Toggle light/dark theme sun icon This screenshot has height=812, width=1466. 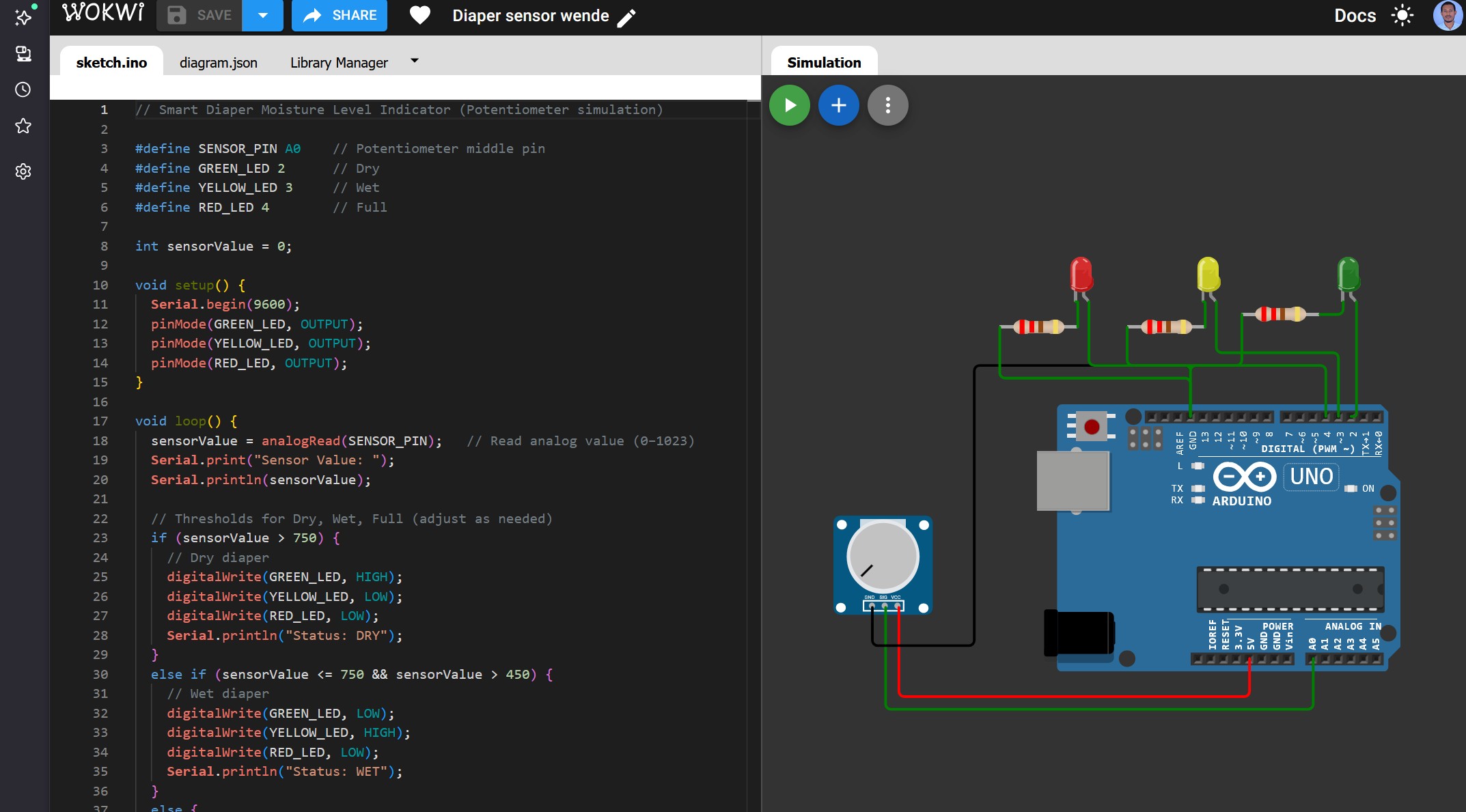pyautogui.click(x=1402, y=16)
